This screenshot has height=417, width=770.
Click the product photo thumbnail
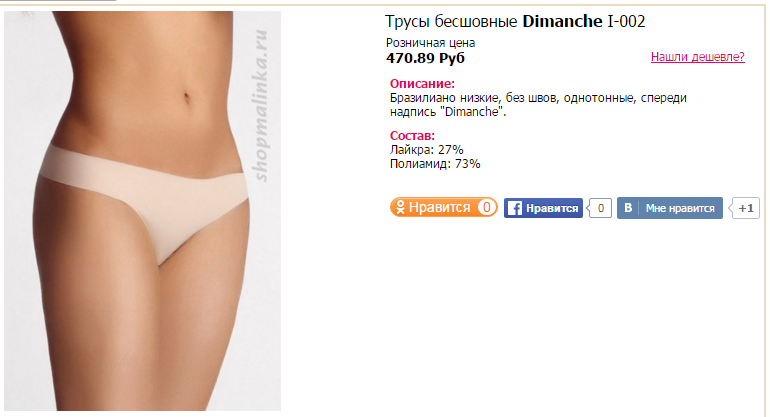coord(142,211)
